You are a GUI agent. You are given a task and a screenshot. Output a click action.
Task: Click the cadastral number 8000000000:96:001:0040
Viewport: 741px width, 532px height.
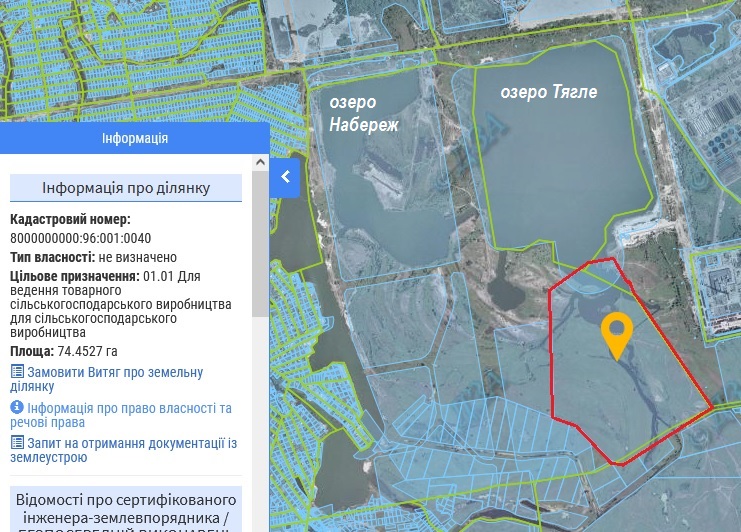(x=81, y=238)
